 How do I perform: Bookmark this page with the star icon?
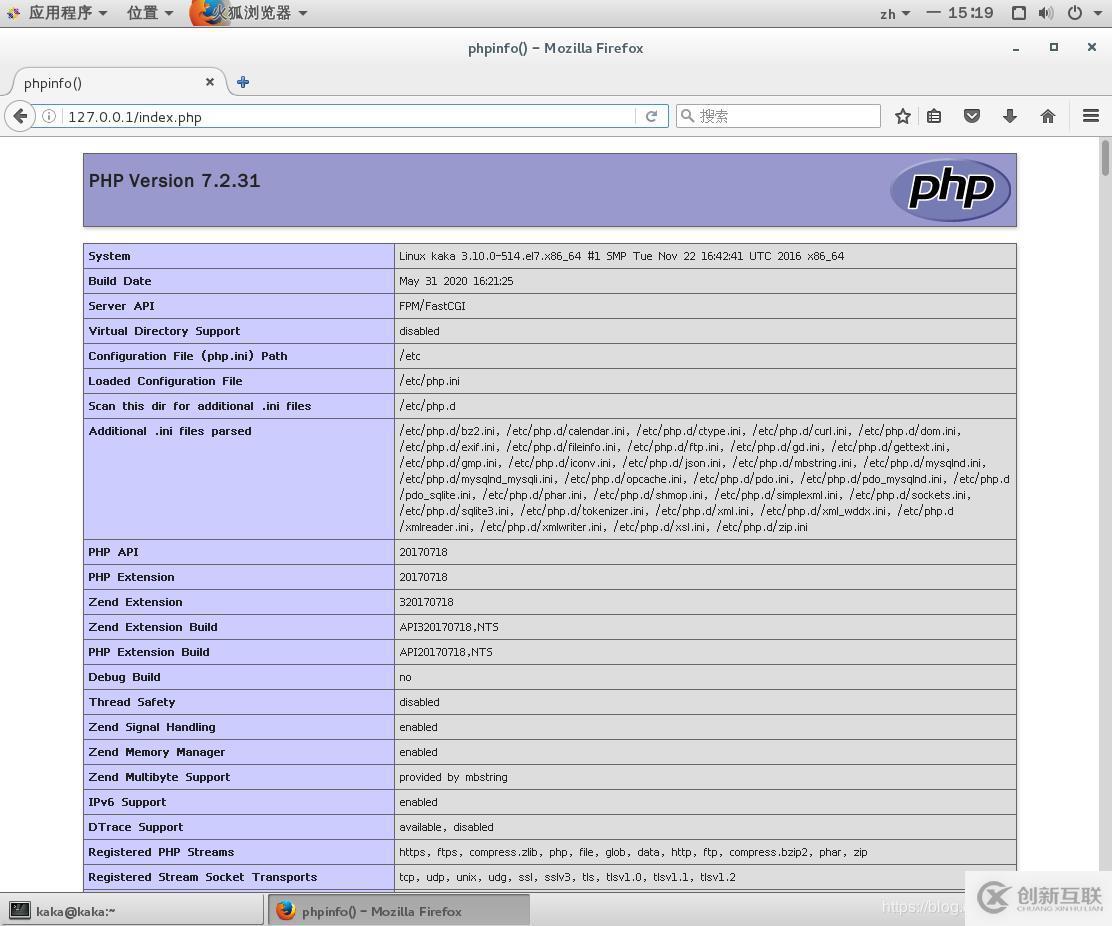pyautogui.click(x=902, y=116)
